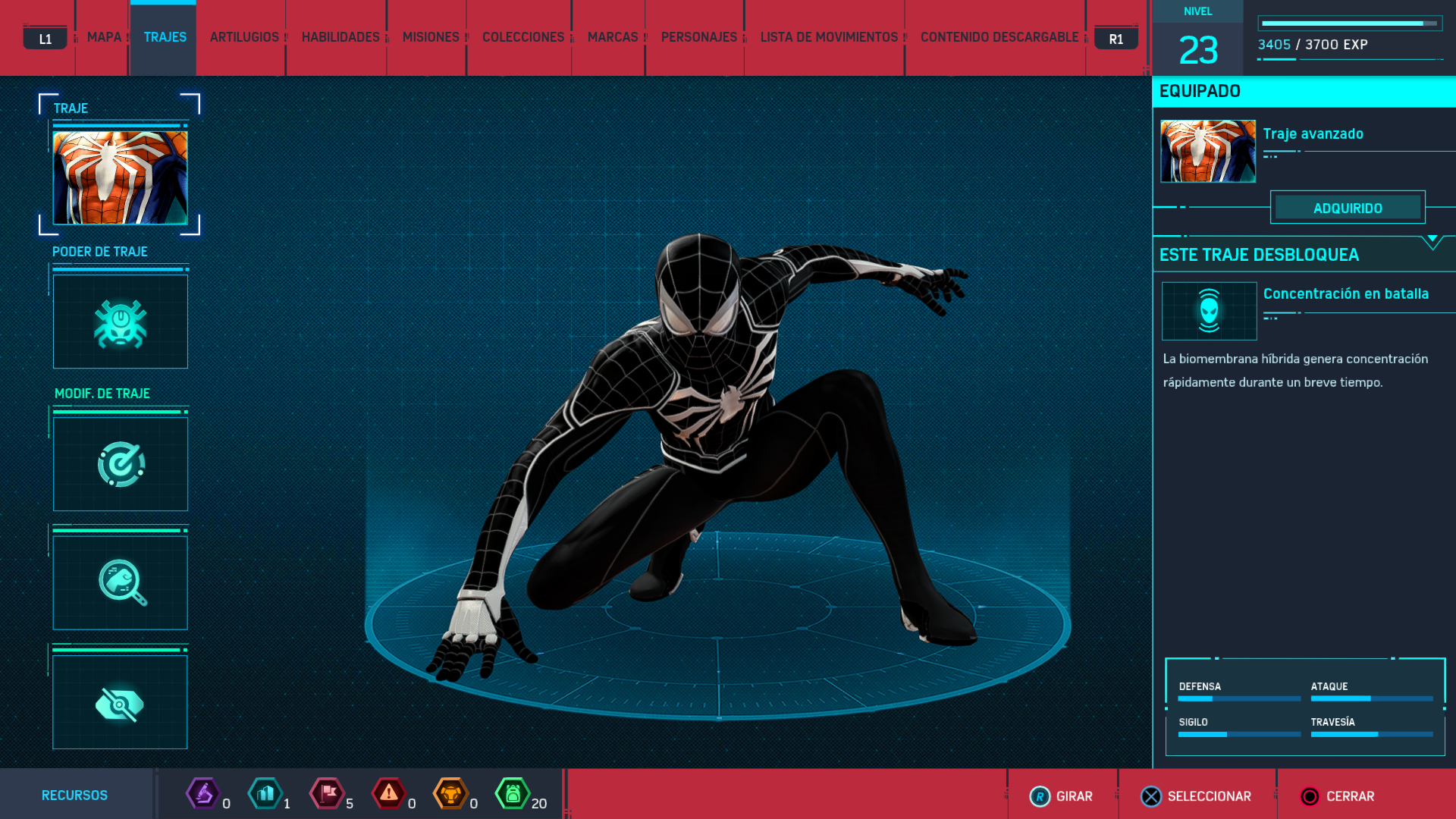Open the second suit mod magnifier slot

tap(121, 582)
